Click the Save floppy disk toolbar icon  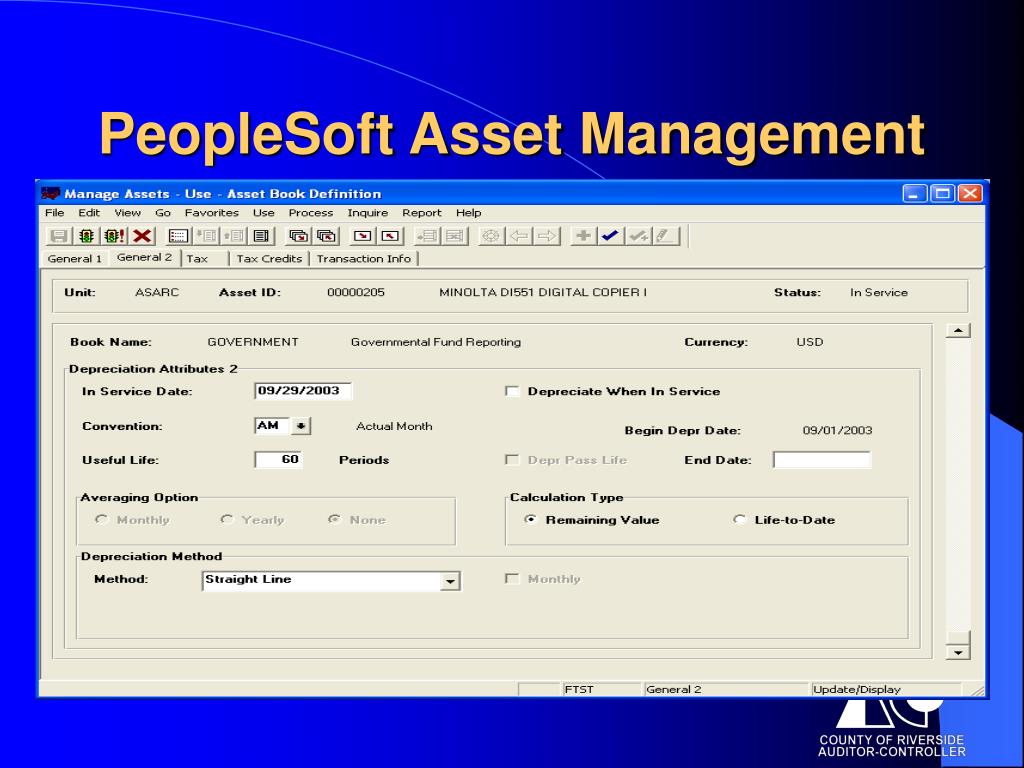[x=59, y=236]
